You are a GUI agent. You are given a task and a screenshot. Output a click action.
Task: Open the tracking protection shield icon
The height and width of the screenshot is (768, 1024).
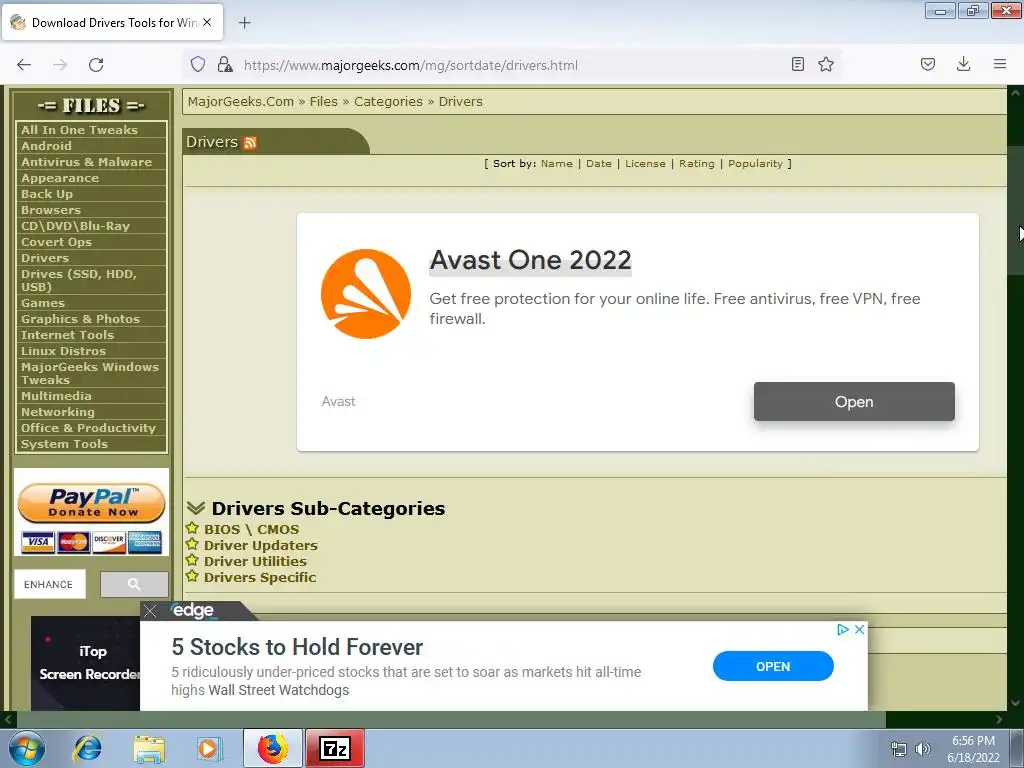[198, 65]
